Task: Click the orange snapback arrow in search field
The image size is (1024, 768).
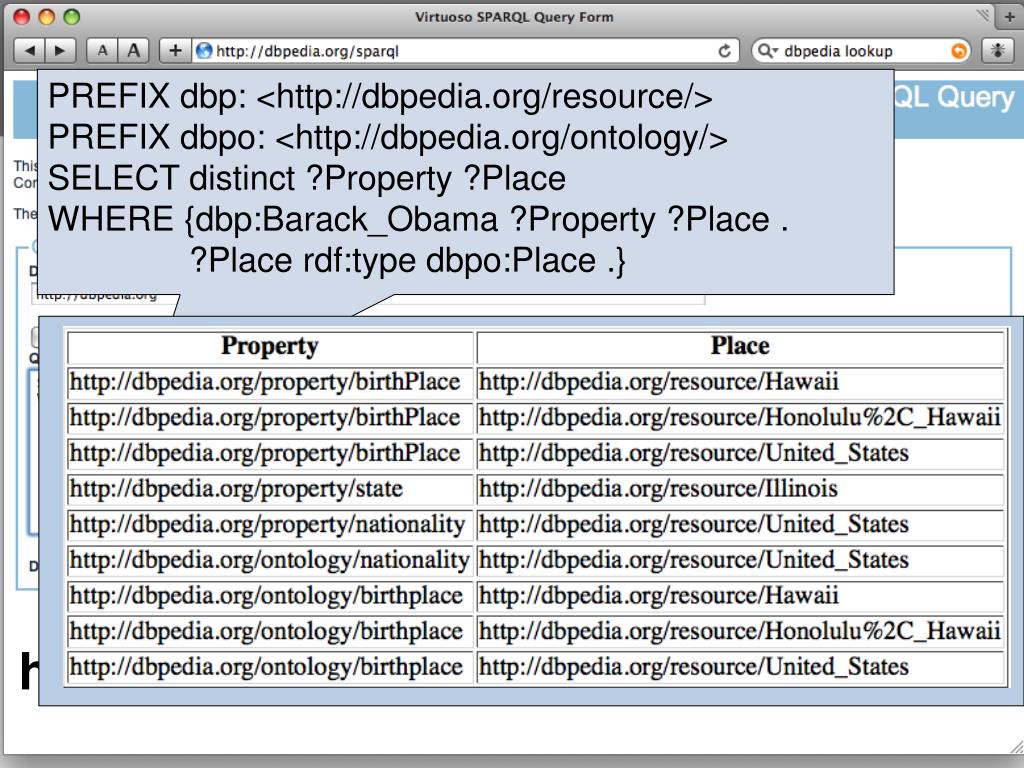Action: (959, 51)
